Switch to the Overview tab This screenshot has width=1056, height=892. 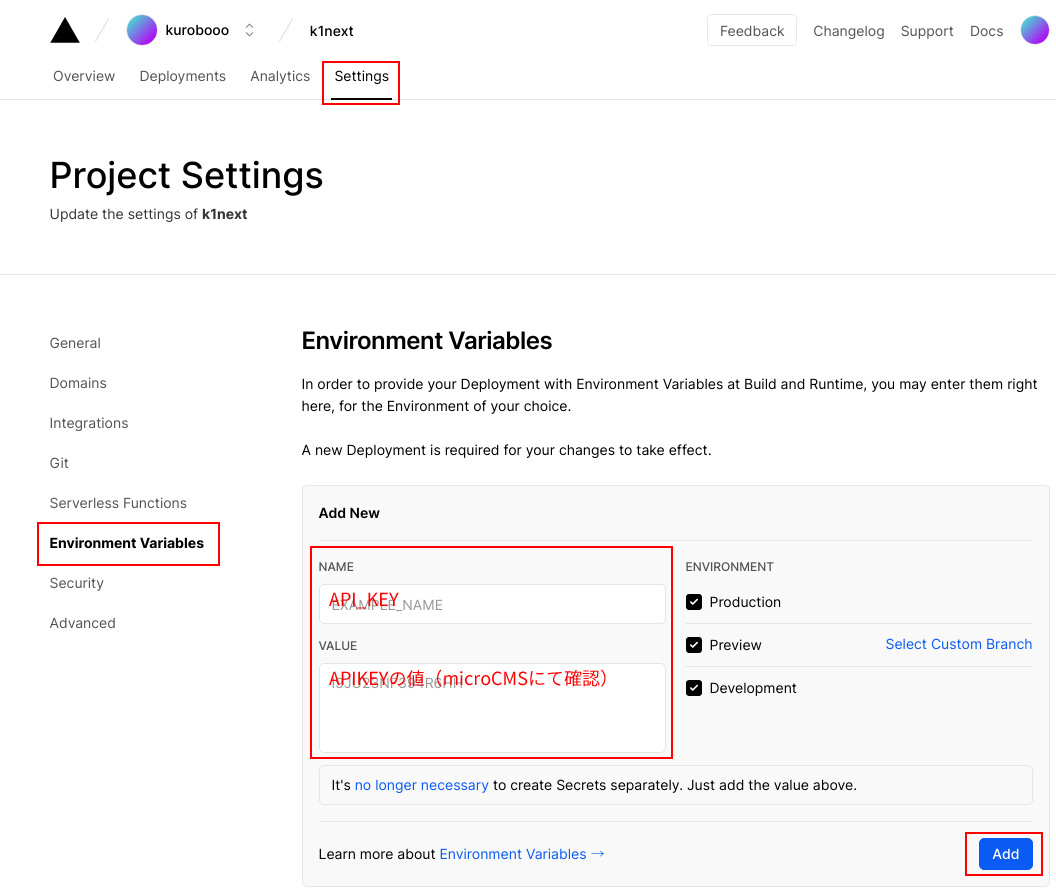(x=84, y=76)
